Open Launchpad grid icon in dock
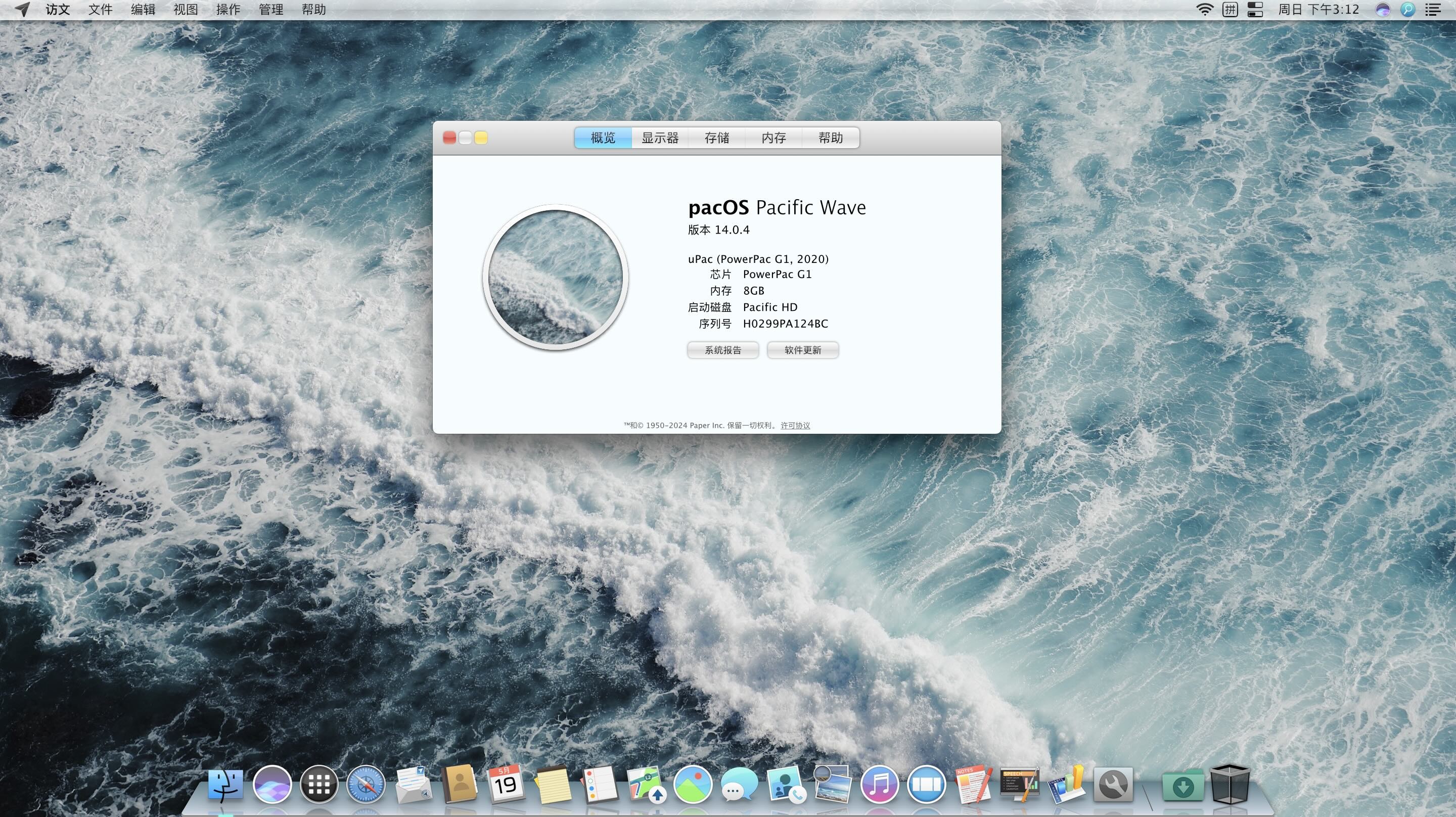 319,784
